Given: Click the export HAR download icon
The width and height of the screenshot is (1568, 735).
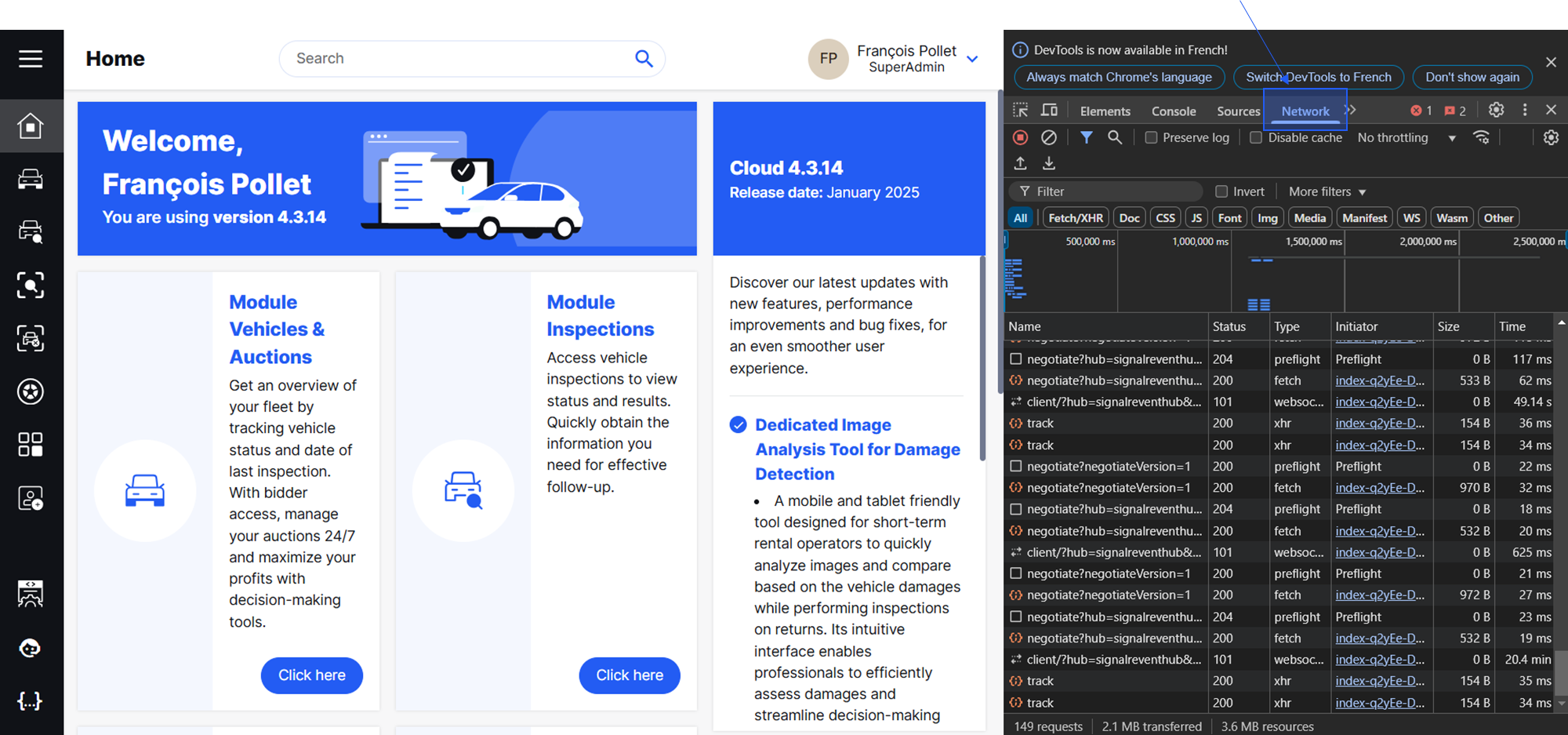Looking at the screenshot, I should [x=1048, y=163].
